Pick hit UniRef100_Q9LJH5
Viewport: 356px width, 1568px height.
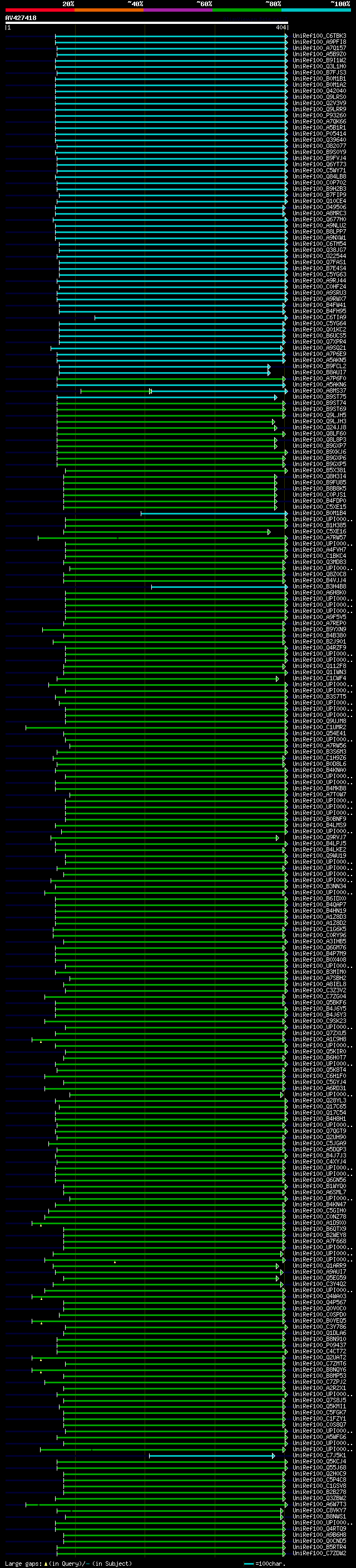click(x=319, y=415)
